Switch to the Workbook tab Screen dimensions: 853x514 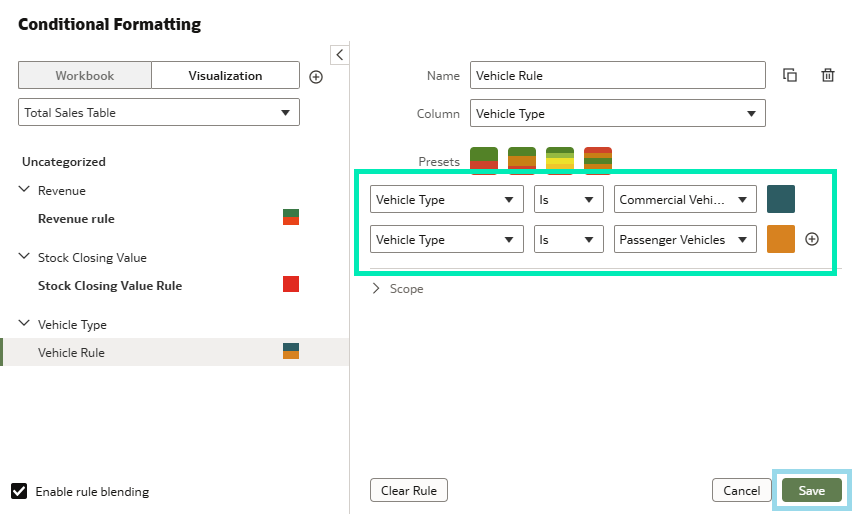click(x=85, y=76)
